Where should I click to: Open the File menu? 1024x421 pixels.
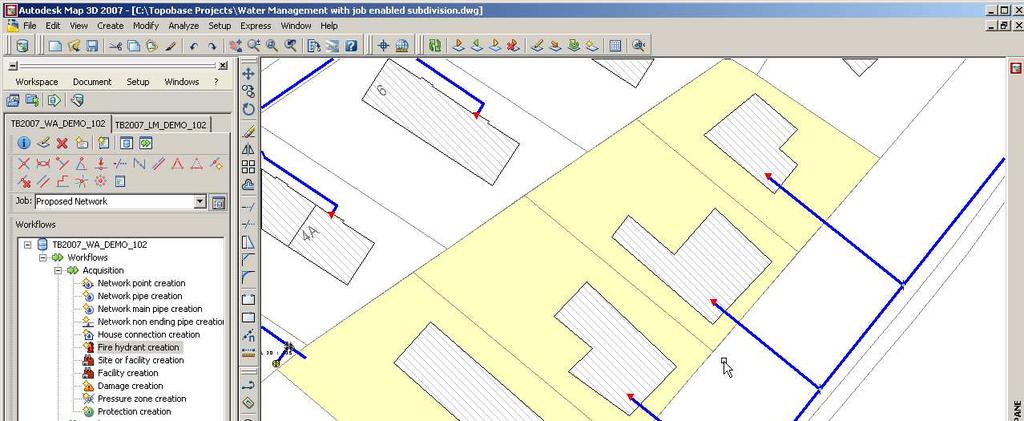(29, 26)
